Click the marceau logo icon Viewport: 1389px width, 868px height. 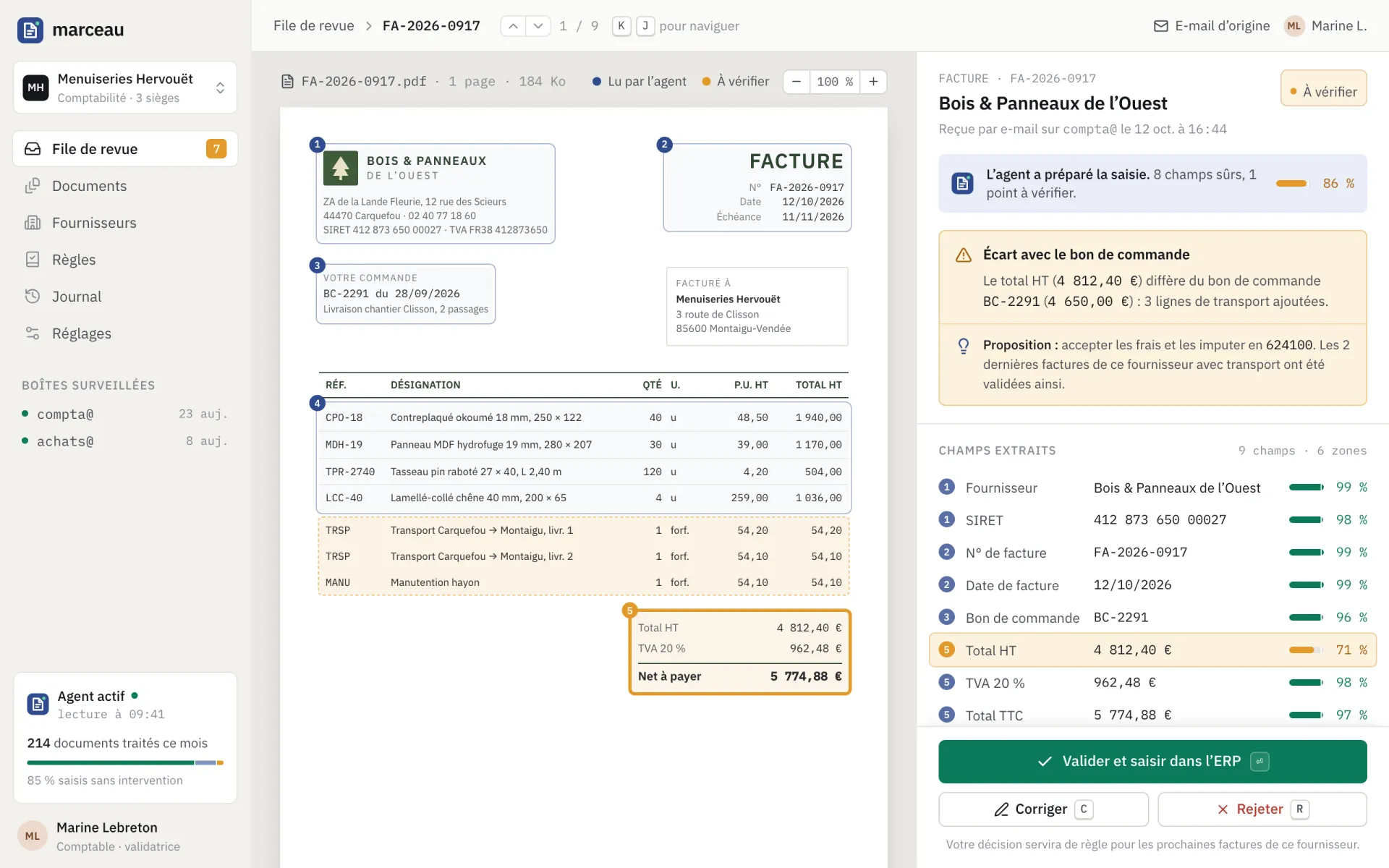30,30
